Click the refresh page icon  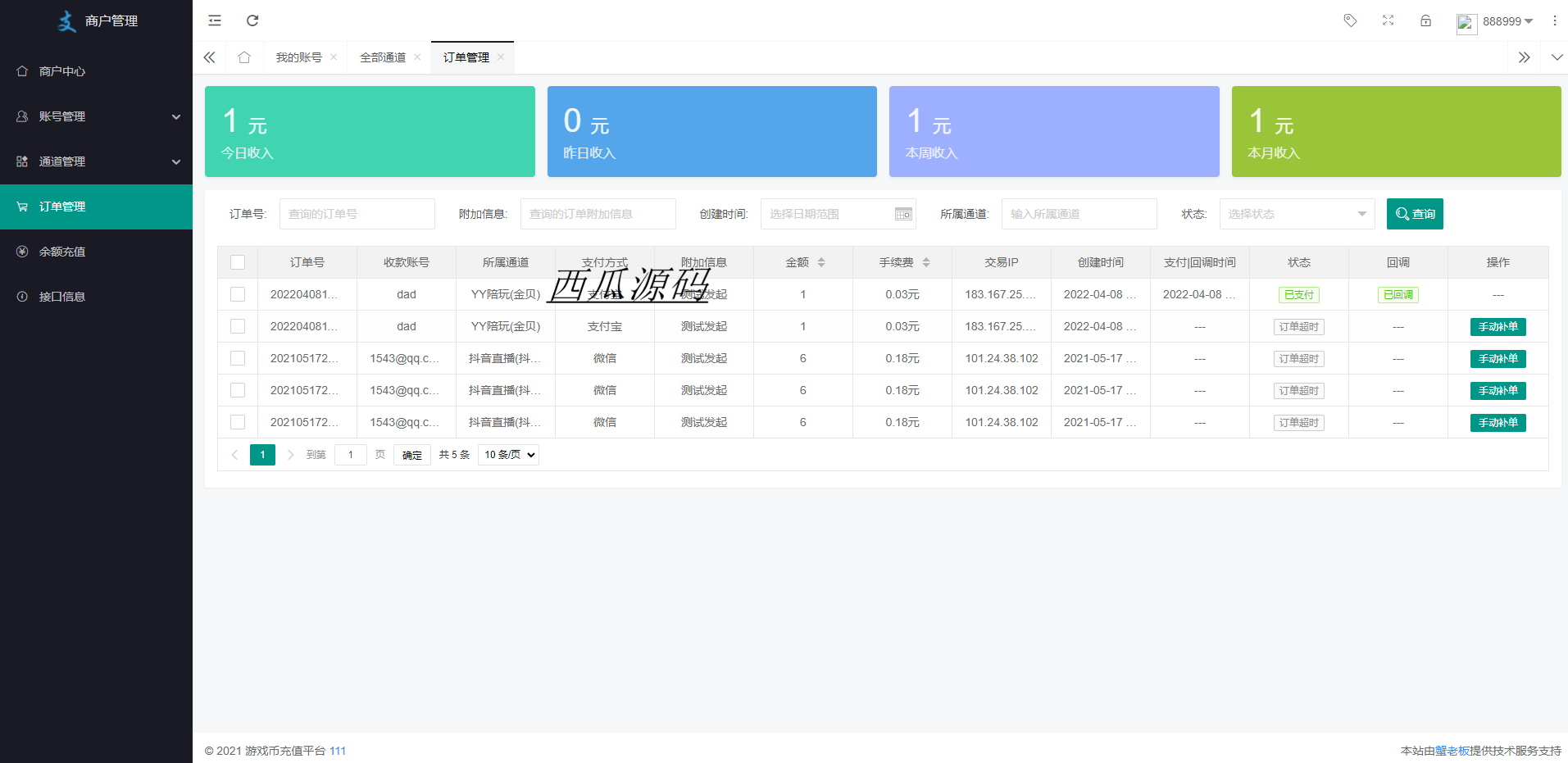pyautogui.click(x=252, y=20)
